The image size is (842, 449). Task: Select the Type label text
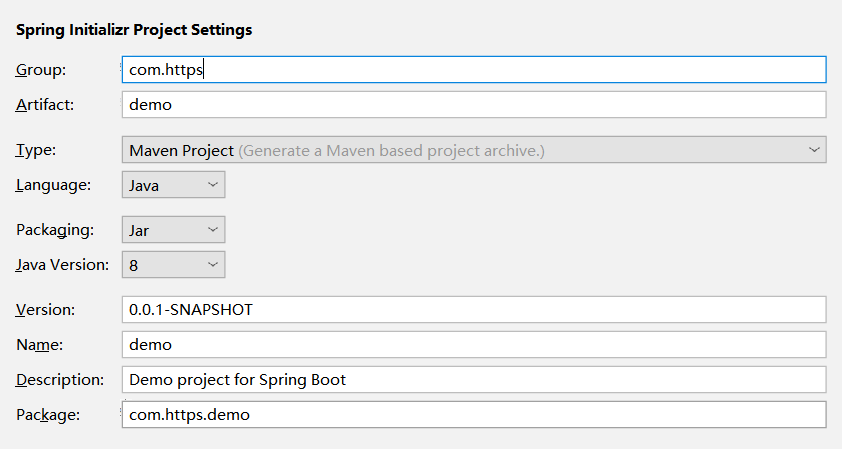tap(36, 150)
